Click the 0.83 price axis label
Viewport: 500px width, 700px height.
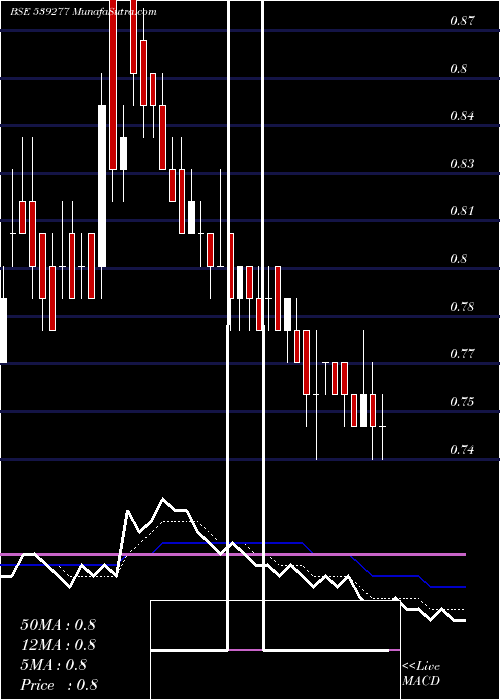(462, 164)
